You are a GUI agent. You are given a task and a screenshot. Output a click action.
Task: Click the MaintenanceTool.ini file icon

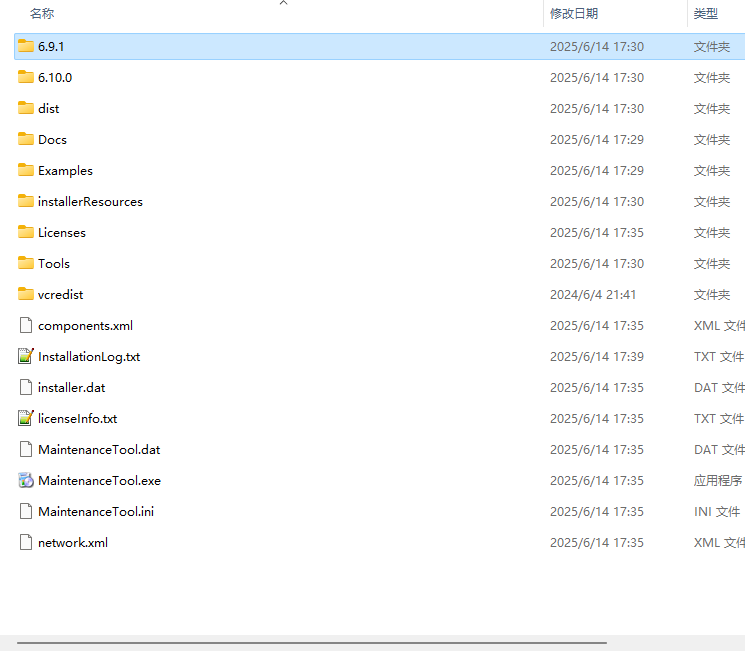tap(26, 511)
